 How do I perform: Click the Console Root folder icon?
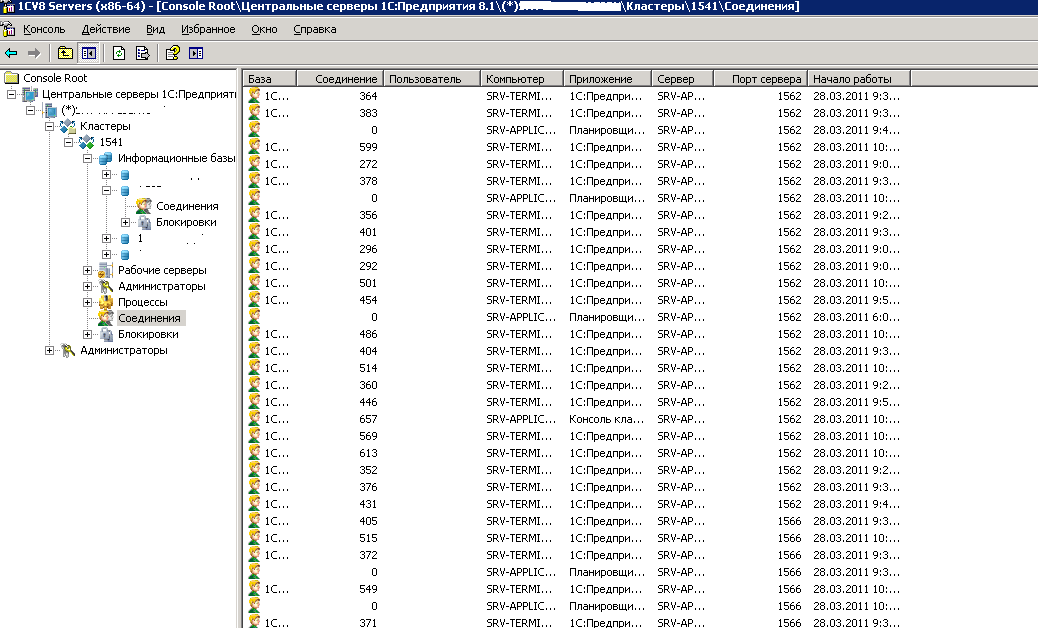pos(11,77)
